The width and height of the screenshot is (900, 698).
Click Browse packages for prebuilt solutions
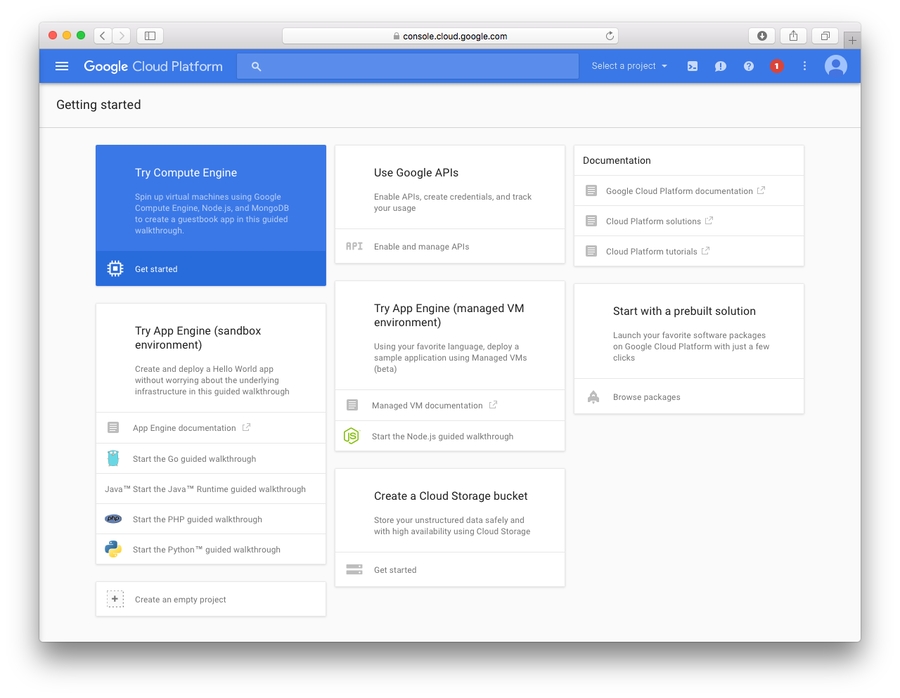pyautogui.click(x=646, y=397)
